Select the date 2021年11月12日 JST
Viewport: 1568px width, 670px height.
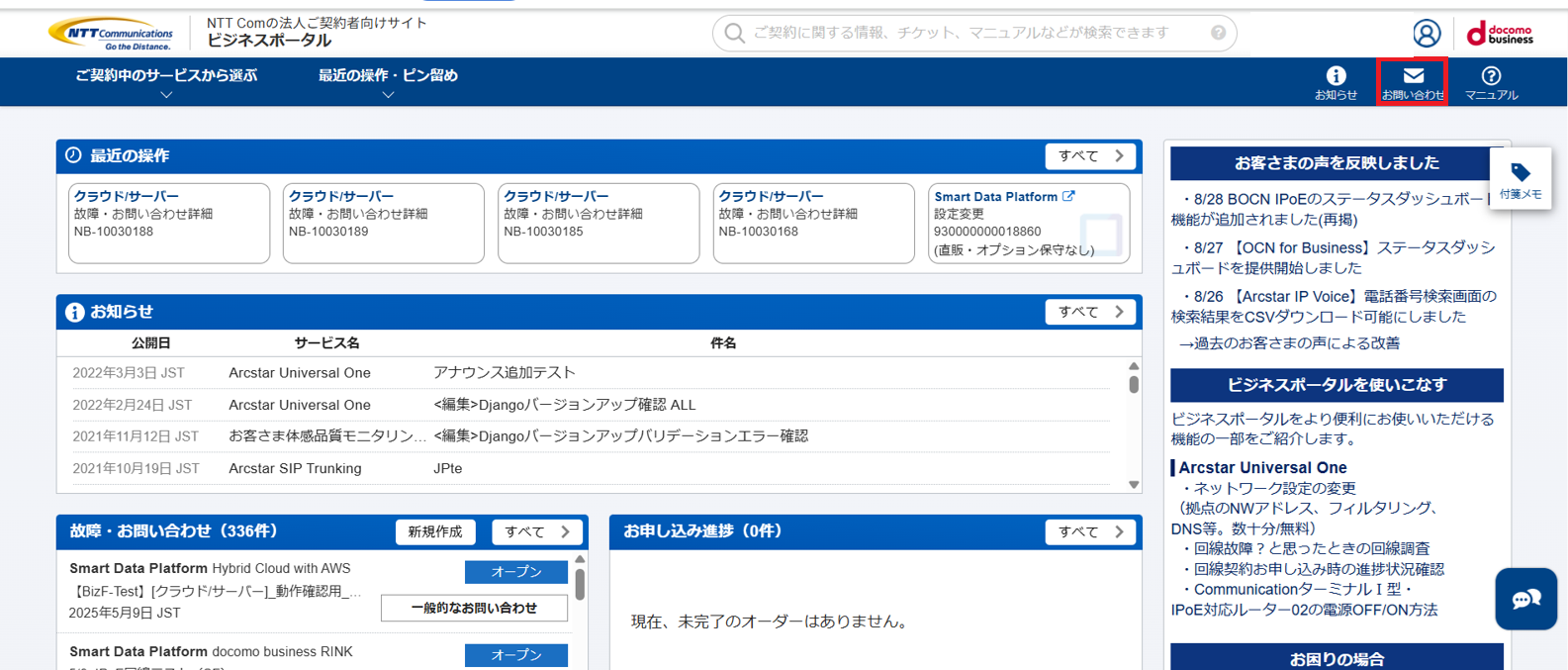click(136, 436)
